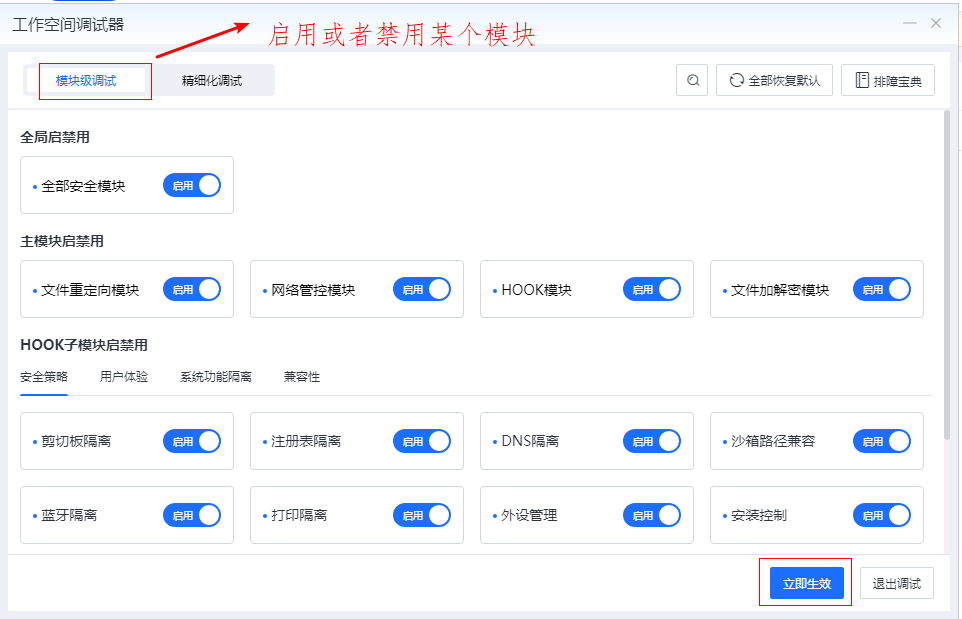The image size is (962, 619).
Task: Select 用户体验 sub-tab
Action: [x=124, y=377]
